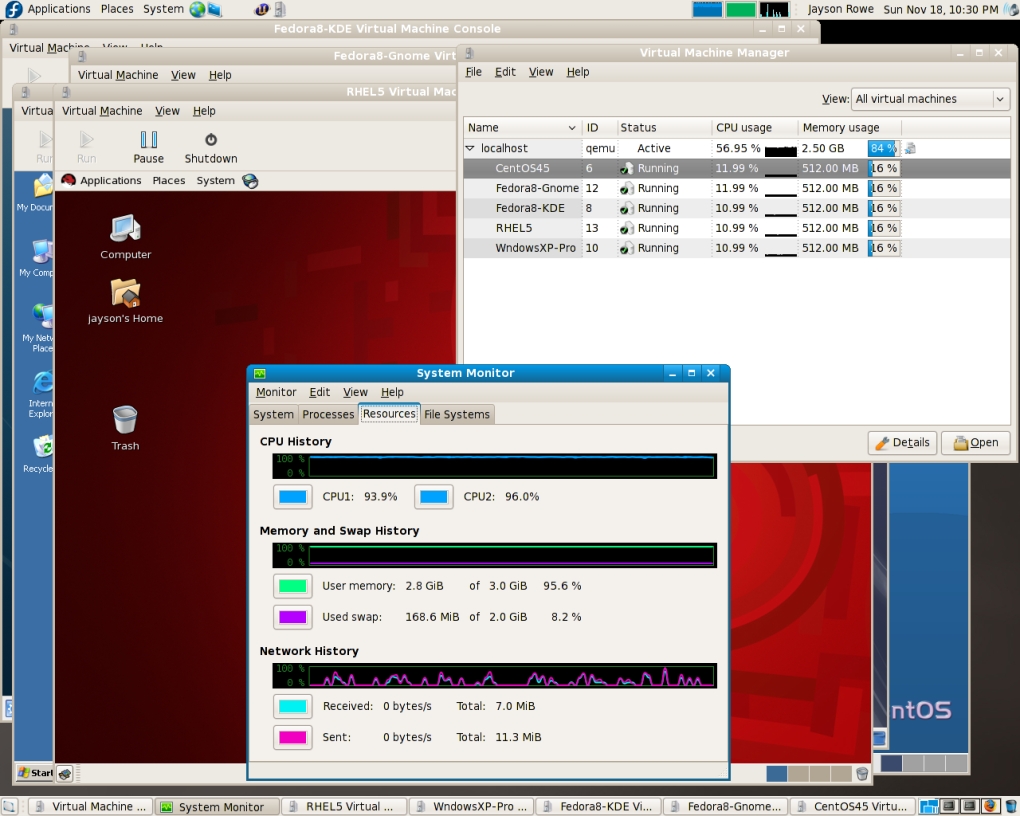The image size is (1020, 816).
Task: Click System Monitor in the bottom taskbar
Action: tap(217, 807)
